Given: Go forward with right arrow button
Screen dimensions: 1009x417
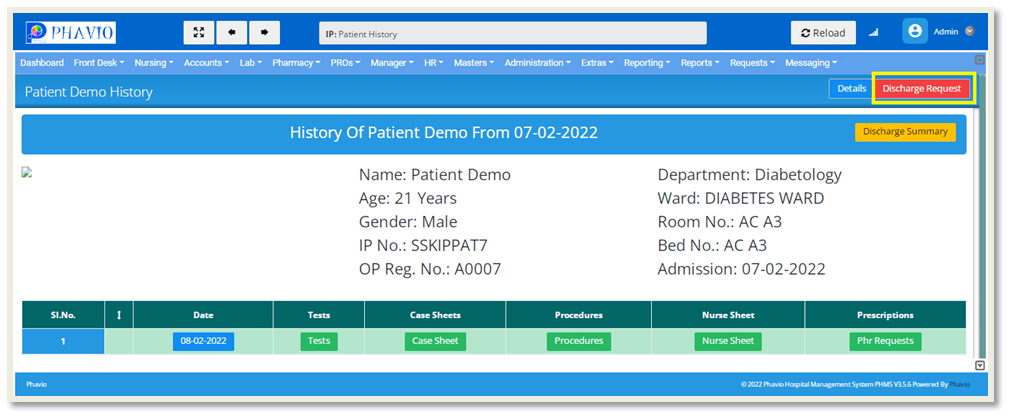Looking at the screenshot, I should [264, 32].
